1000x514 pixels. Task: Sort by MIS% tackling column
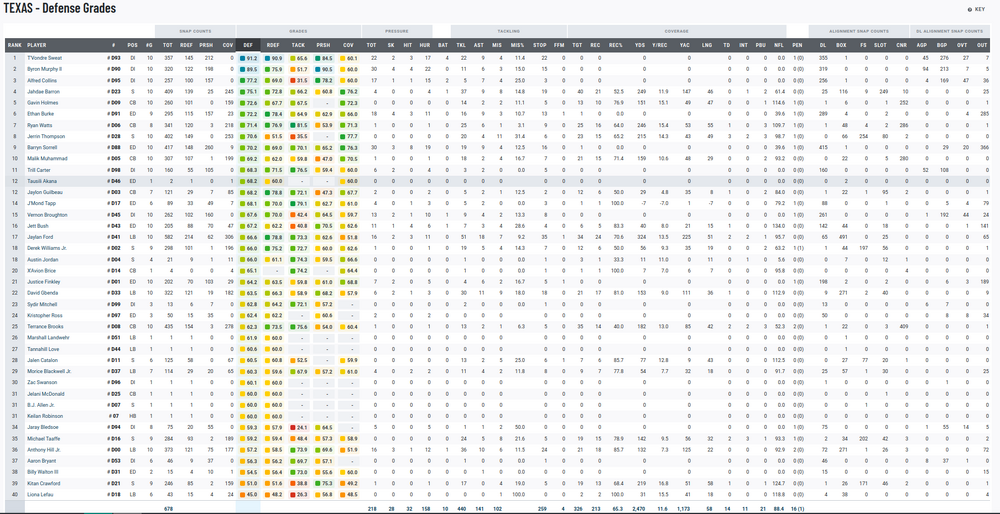pyautogui.click(x=517, y=45)
